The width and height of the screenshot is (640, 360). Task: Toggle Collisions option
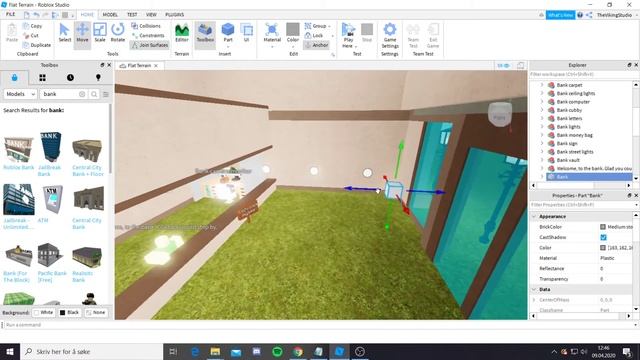pos(146,26)
